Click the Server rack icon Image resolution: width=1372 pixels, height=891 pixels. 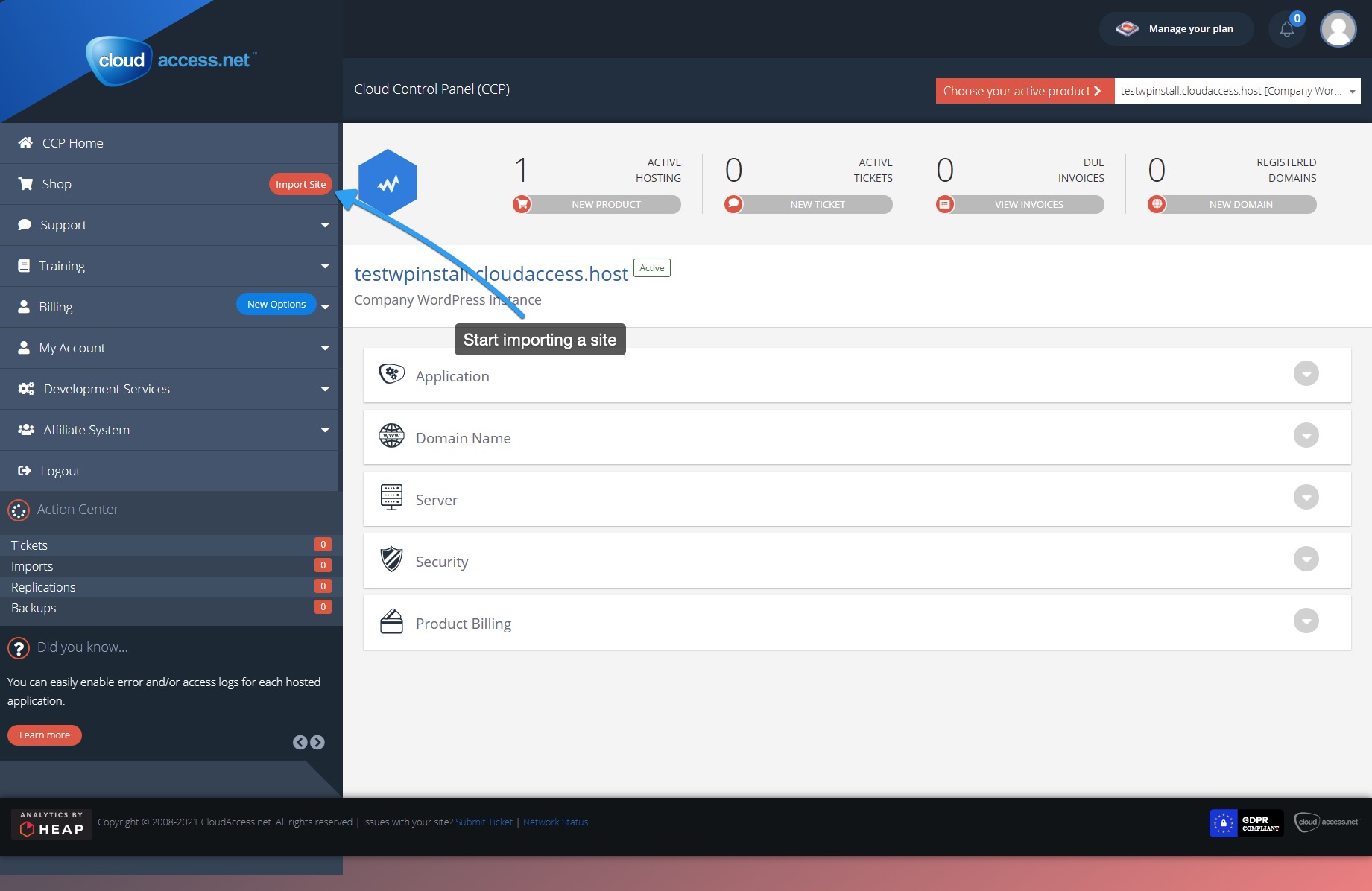391,497
